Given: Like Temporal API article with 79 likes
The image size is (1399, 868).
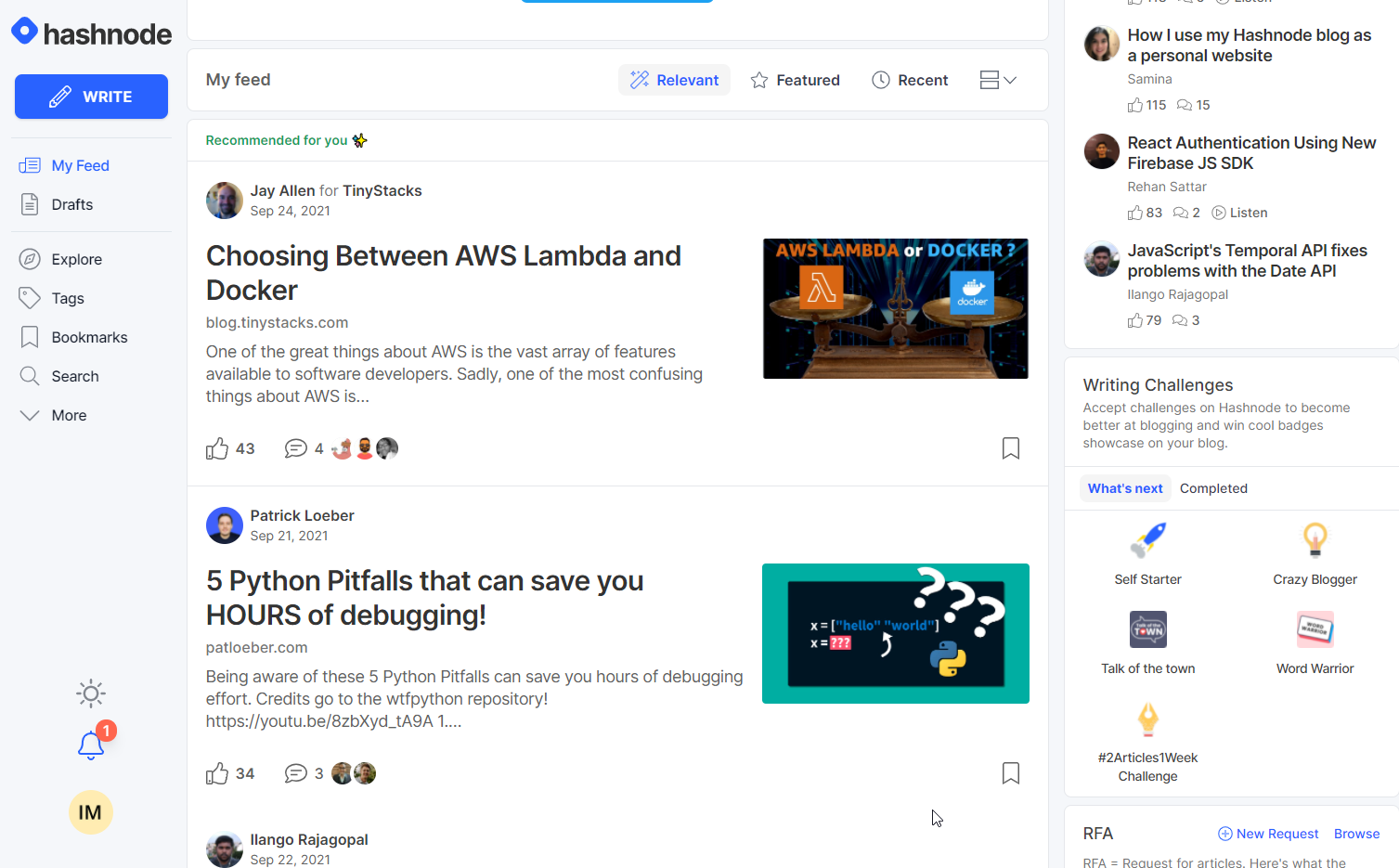Looking at the screenshot, I should click(1134, 320).
